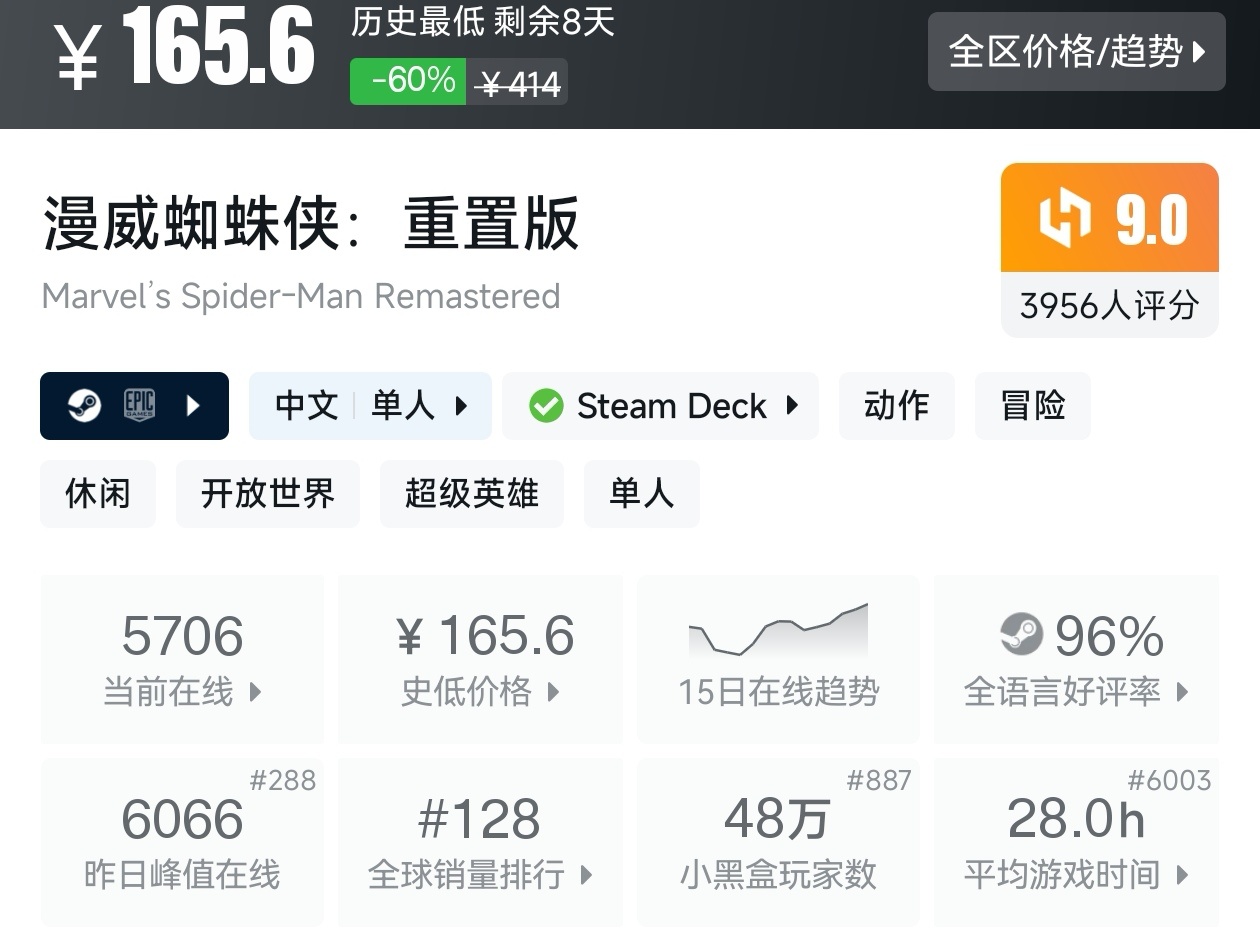Expand the 中文 单人 info arrow
The height and width of the screenshot is (944, 1260).
[461, 406]
